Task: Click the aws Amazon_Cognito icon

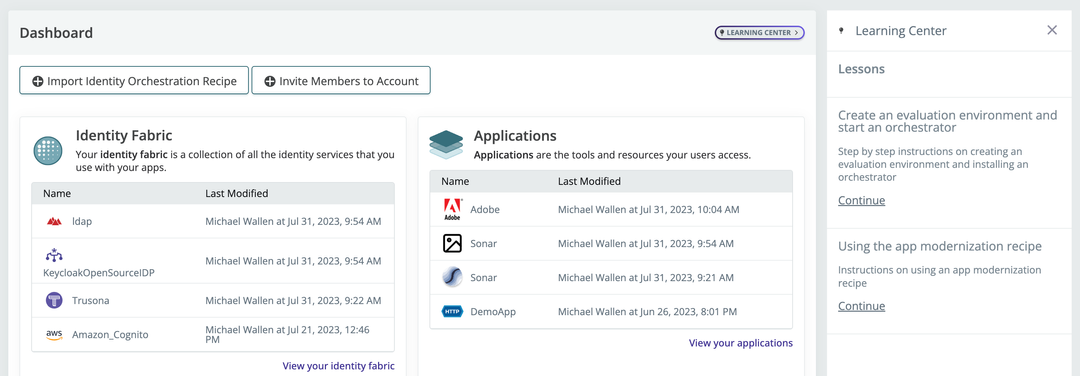Action: [x=54, y=335]
